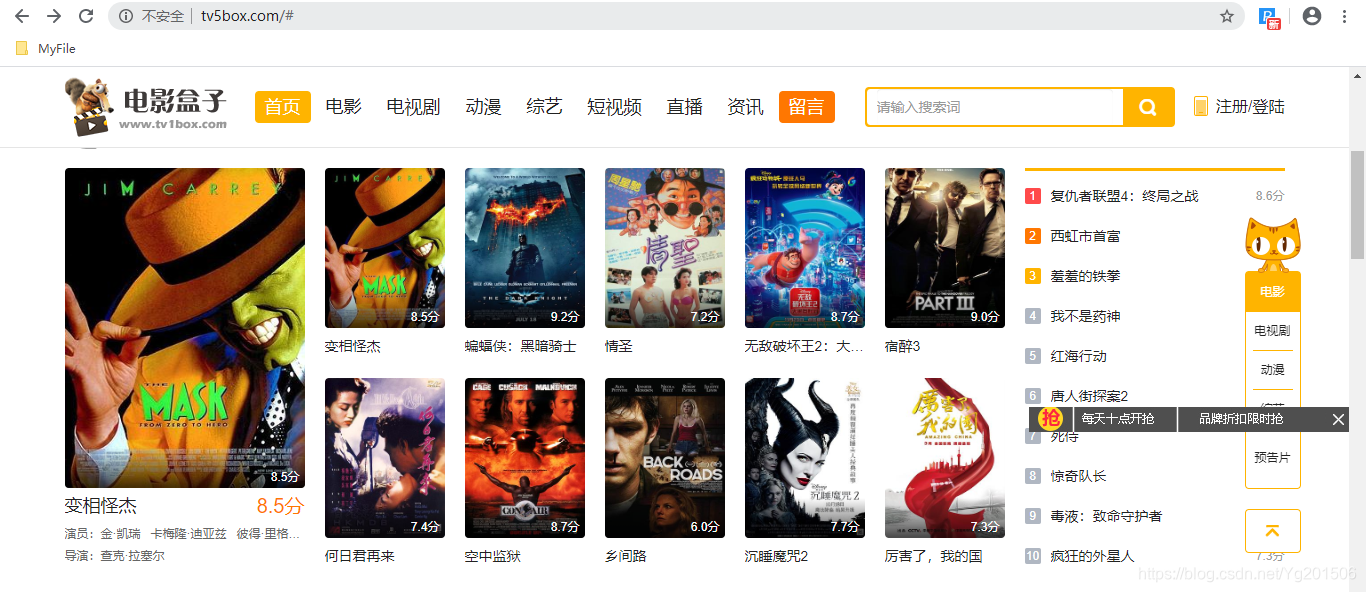The height and width of the screenshot is (592, 1366).
Task: Open the 厉害了,我的国 poster
Action: (x=945, y=458)
